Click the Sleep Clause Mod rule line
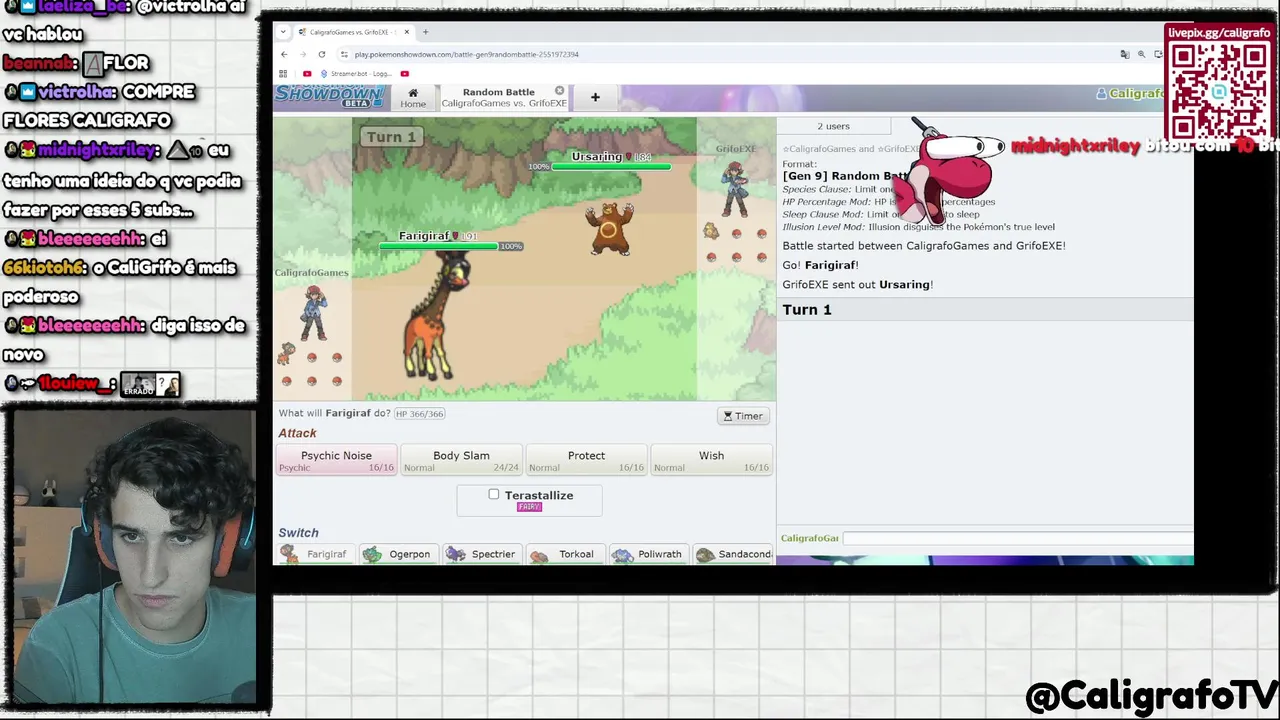Viewport: 1280px width, 720px height. 881,214
